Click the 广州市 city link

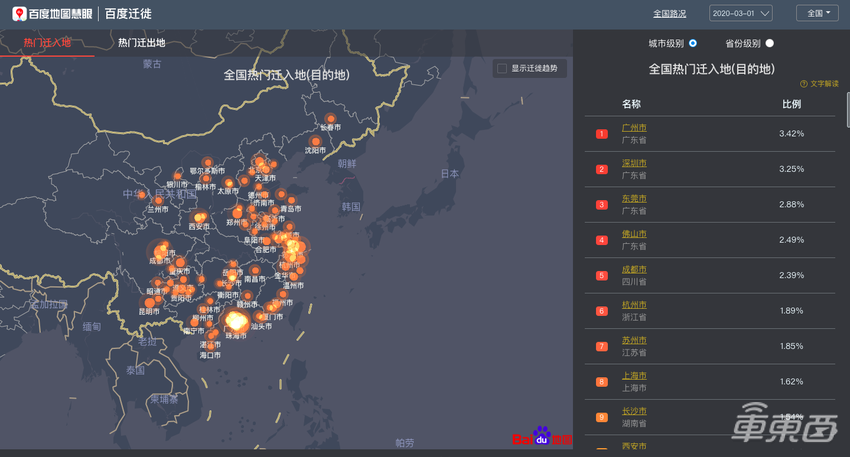click(x=634, y=127)
